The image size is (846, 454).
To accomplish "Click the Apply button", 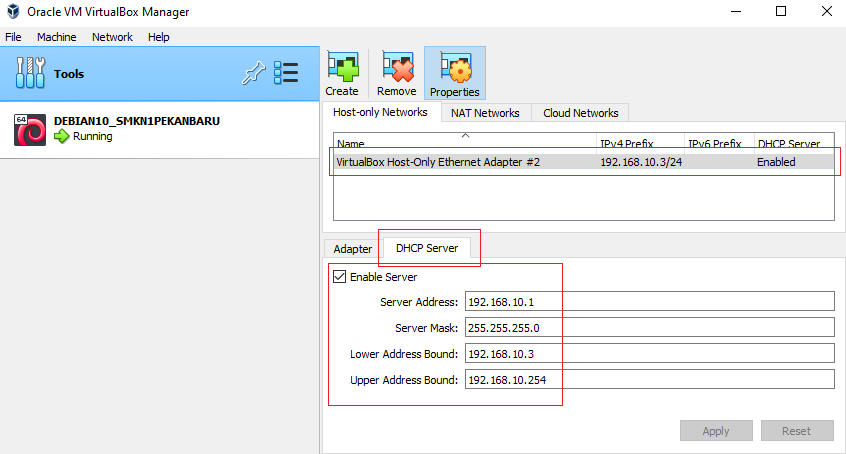I will (716, 431).
